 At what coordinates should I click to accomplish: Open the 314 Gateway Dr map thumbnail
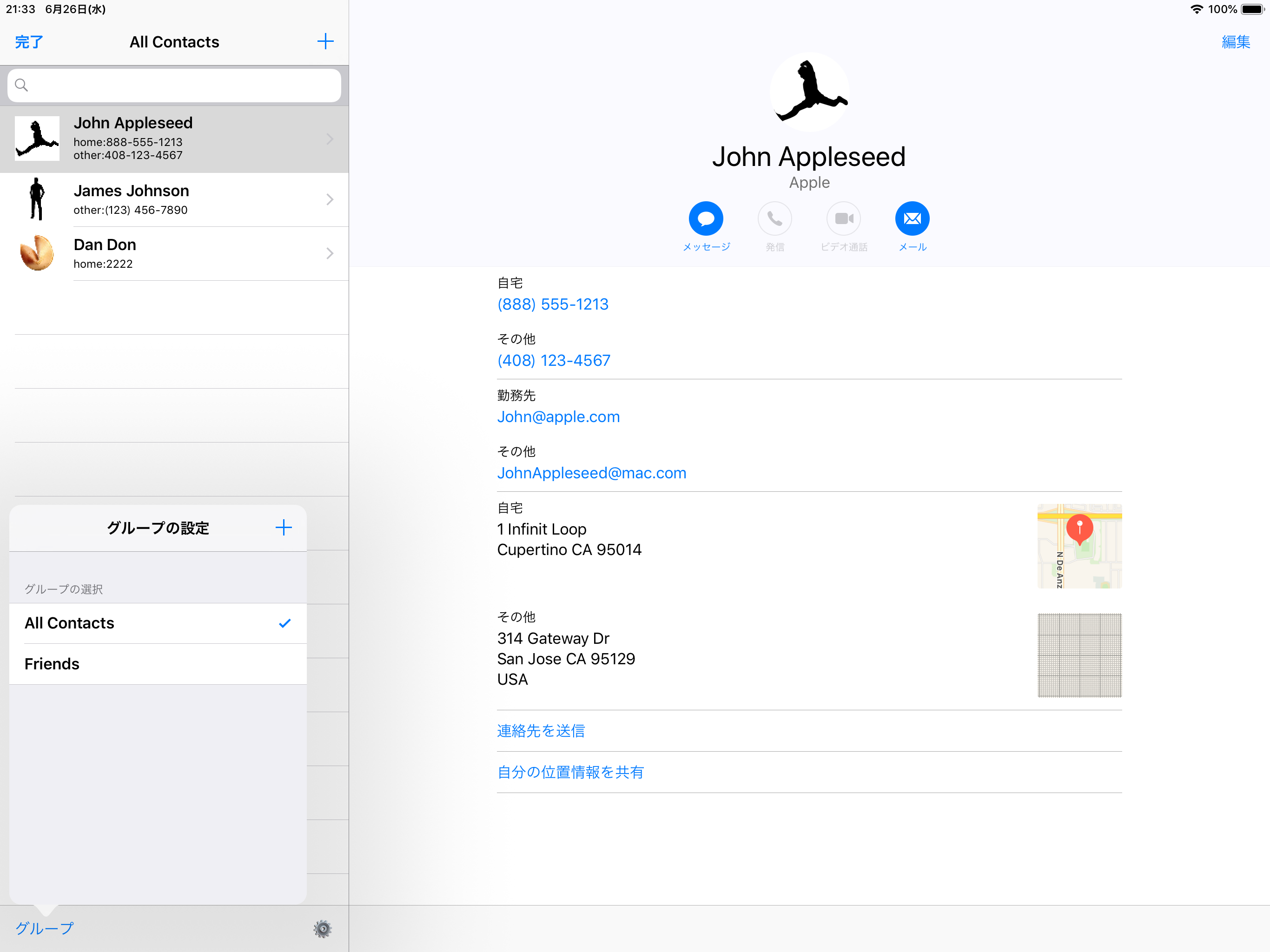click(x=1079, y=655)
